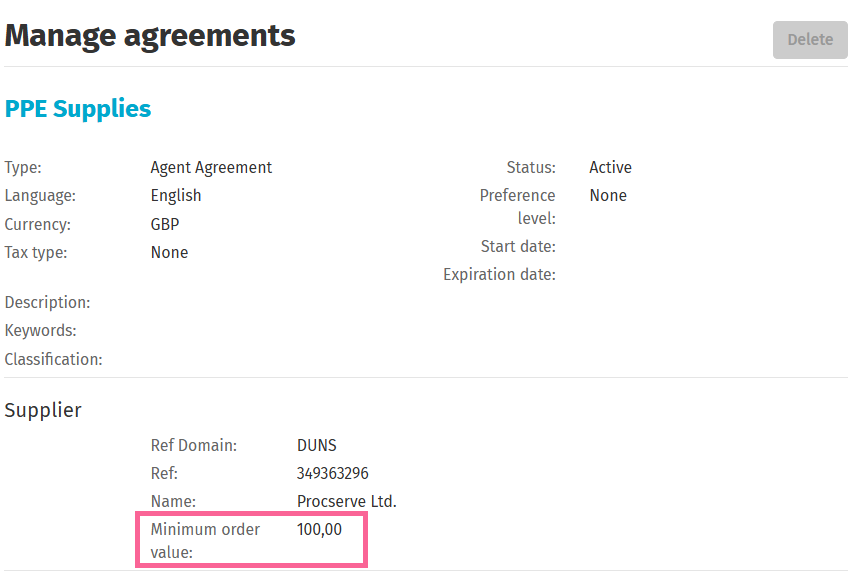Viewport: 862px width, 575px height.
Task: Click the Supplier section heading
Action: 43,410
